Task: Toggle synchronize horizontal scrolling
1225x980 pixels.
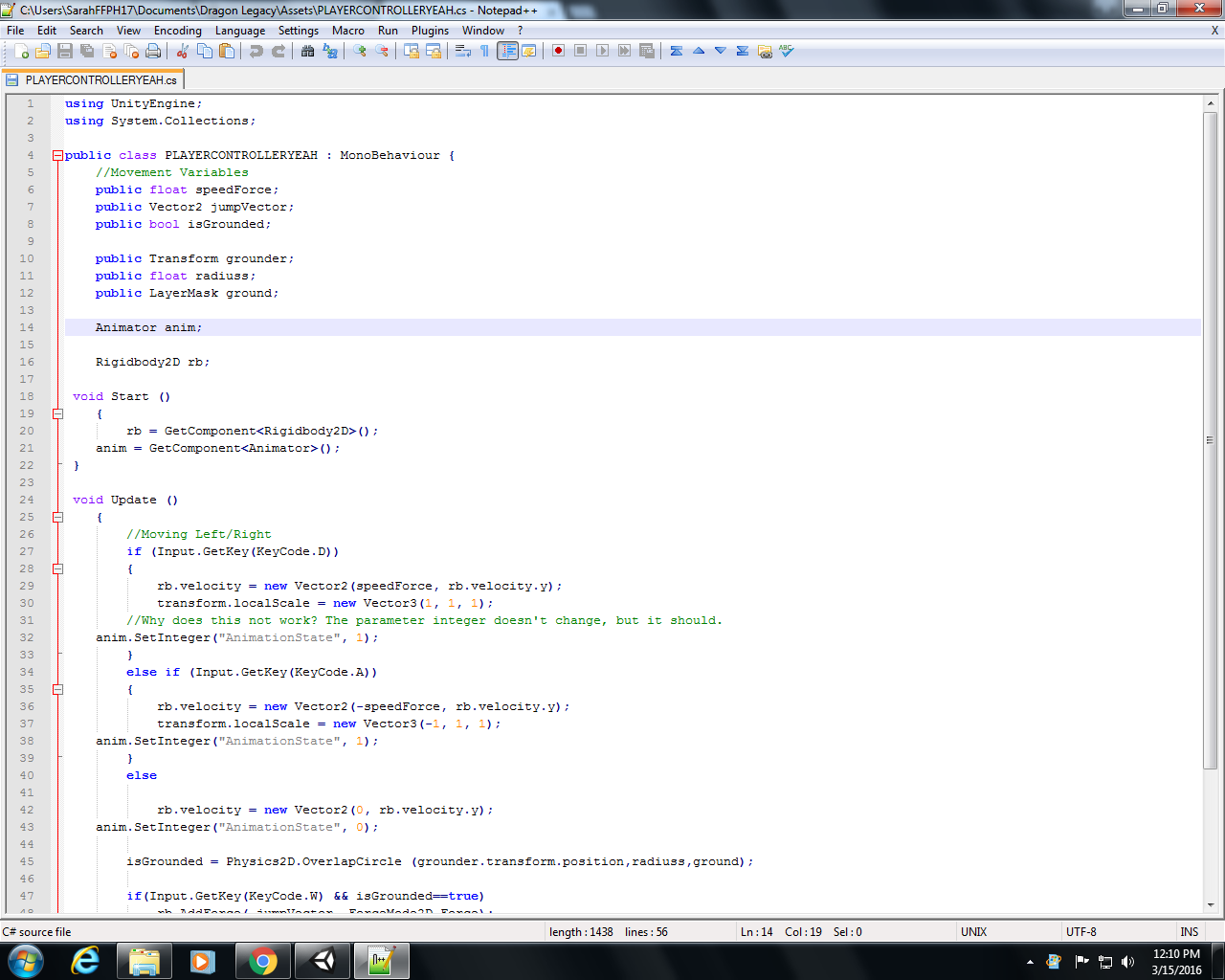Action: (x=433, y=51)
